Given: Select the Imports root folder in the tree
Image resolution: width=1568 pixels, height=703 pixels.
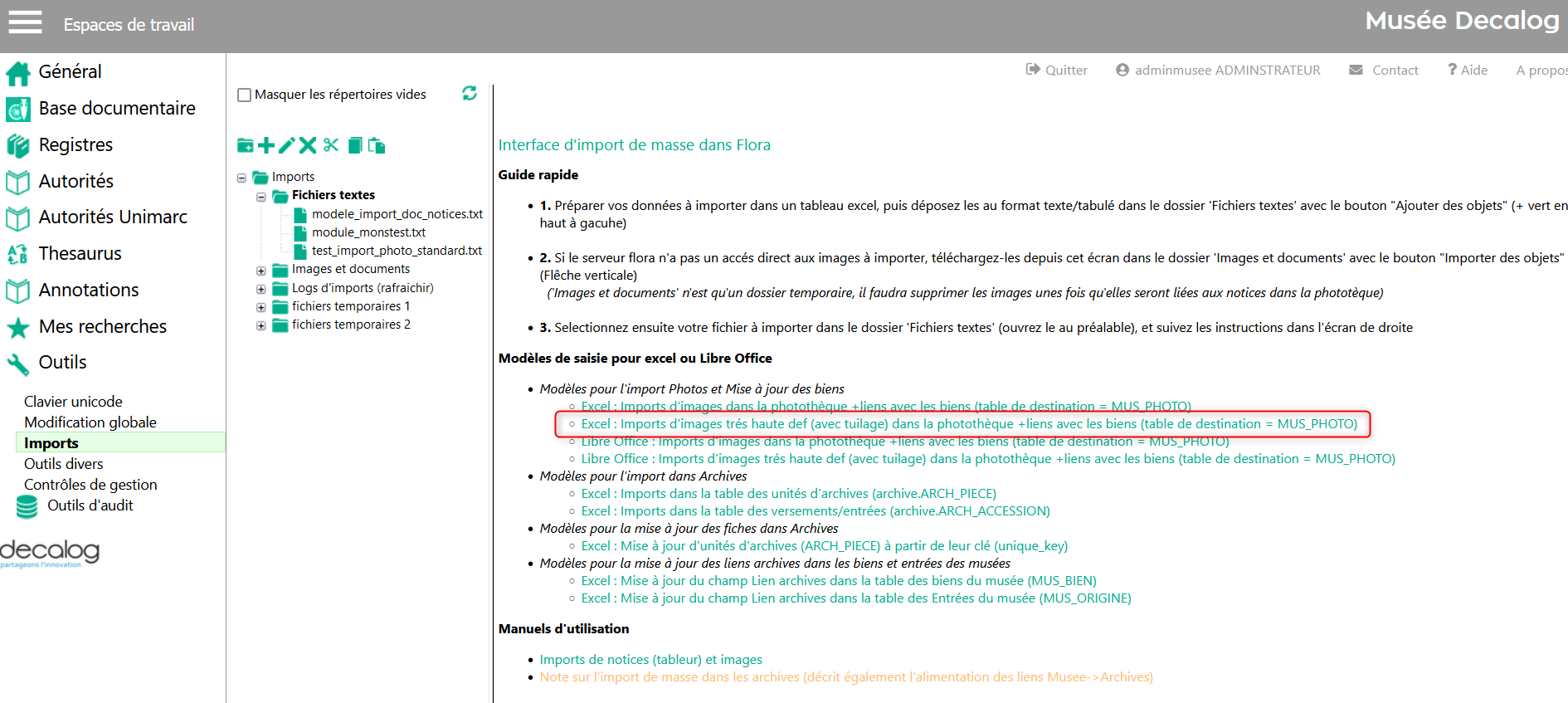Looking at the screenshot, I should click(x=293, y=177).
